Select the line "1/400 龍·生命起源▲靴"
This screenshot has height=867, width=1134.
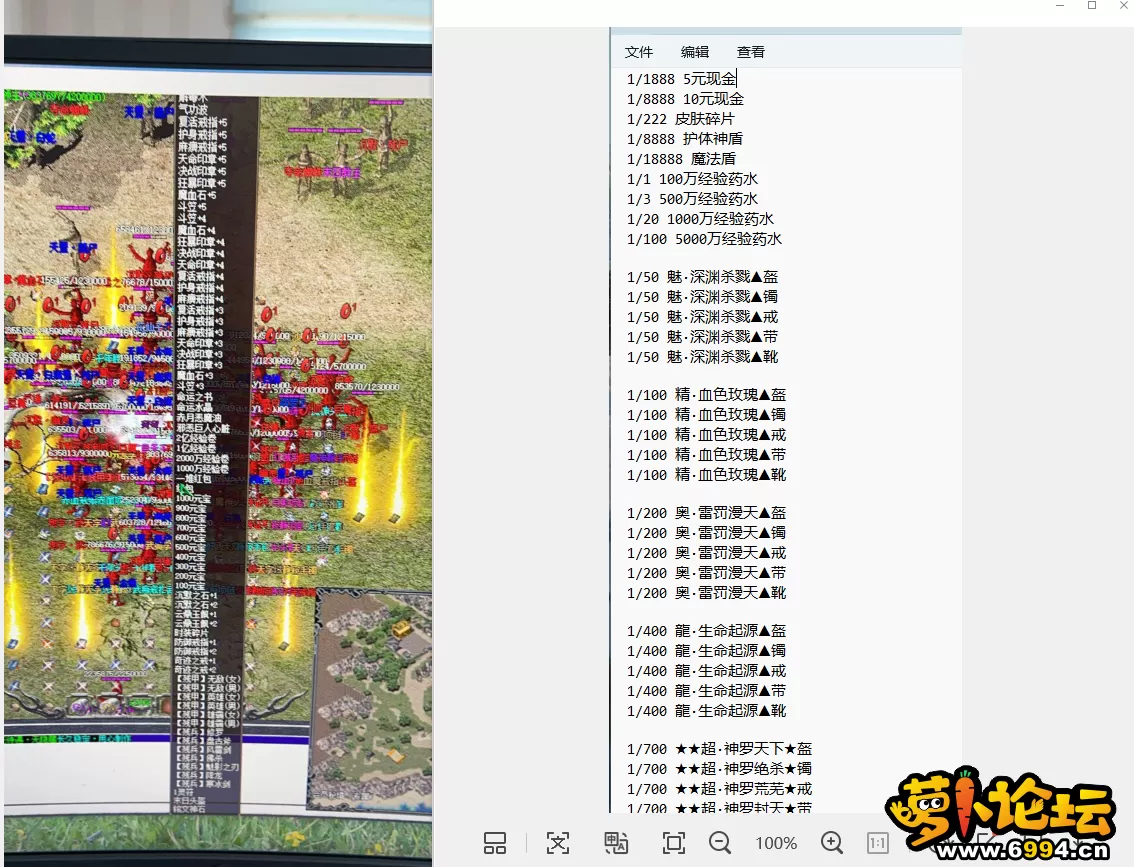[707, 712]
